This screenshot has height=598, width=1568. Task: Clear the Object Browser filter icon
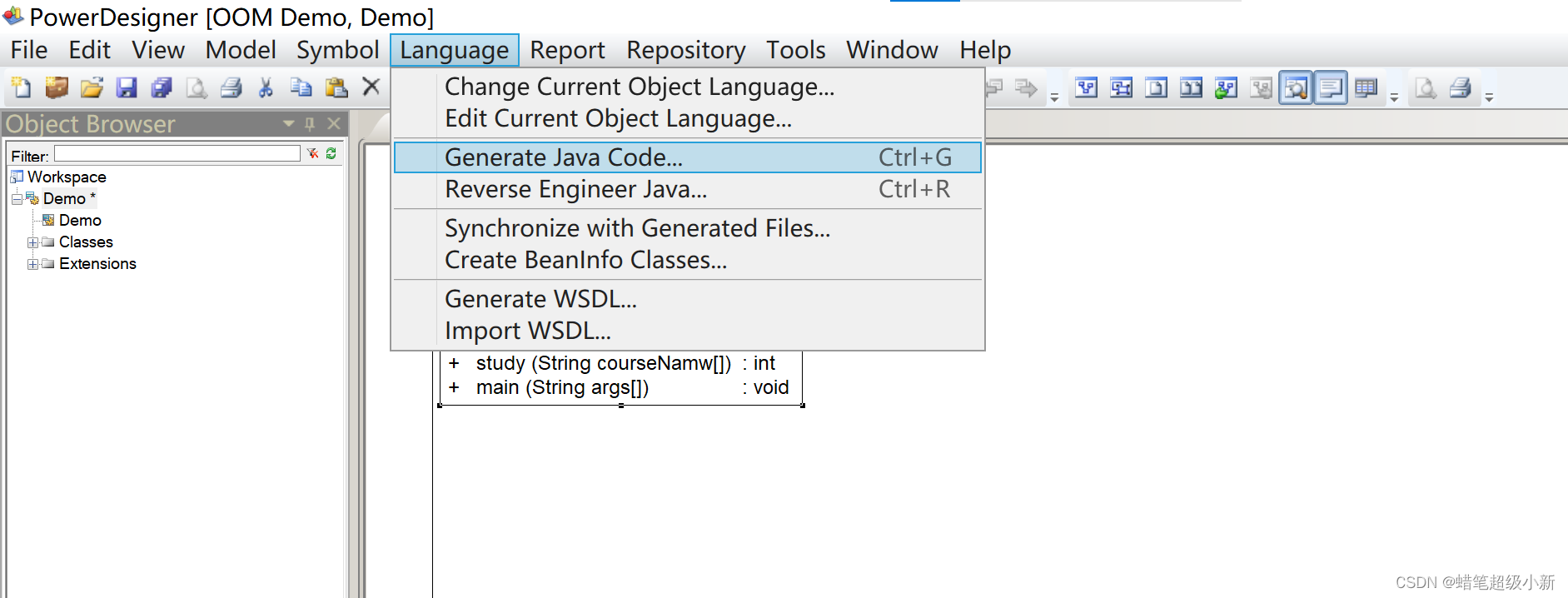pos(313,154)
